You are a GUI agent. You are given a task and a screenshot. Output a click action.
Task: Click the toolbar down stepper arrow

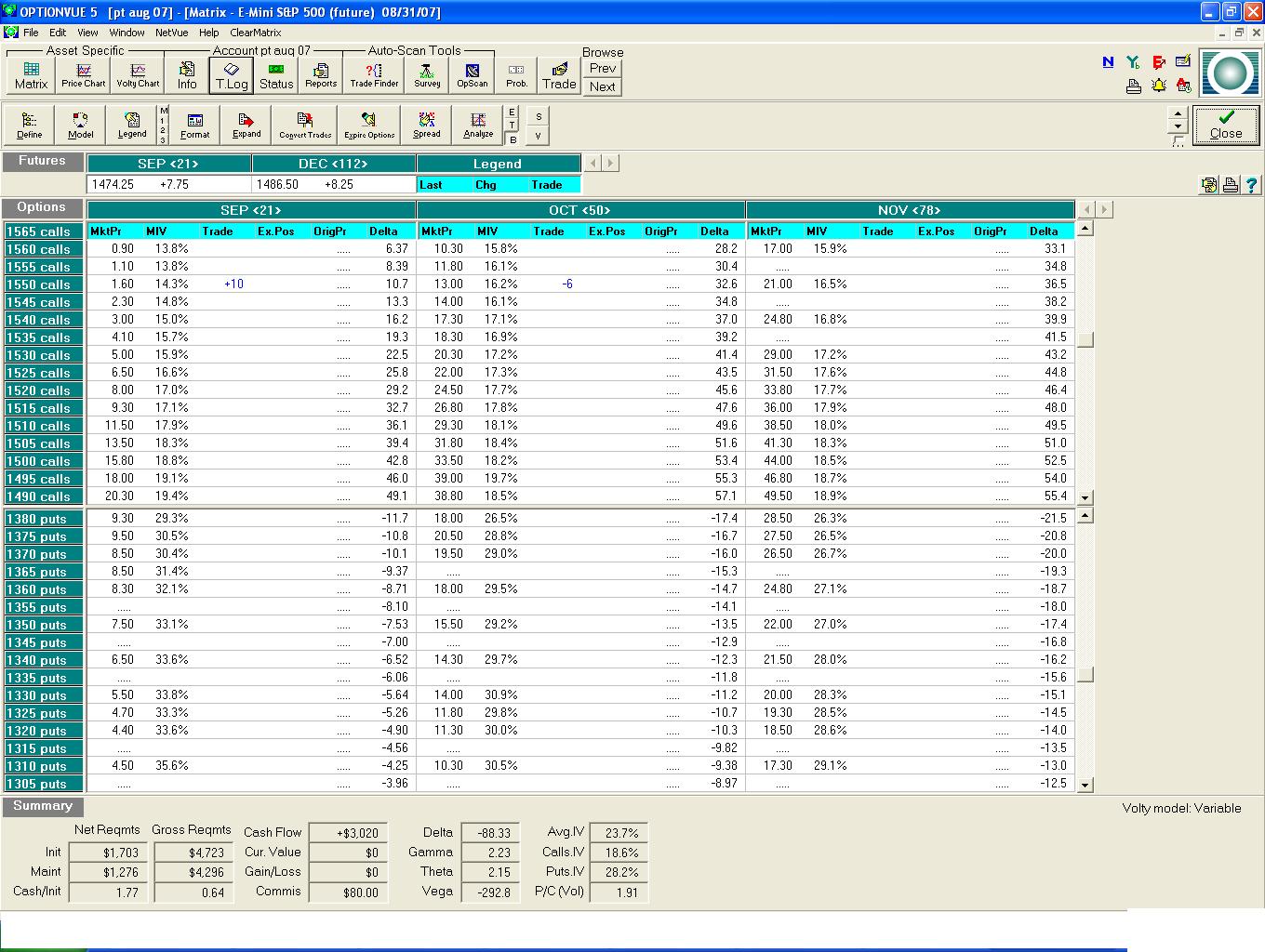coord(1178,126)
